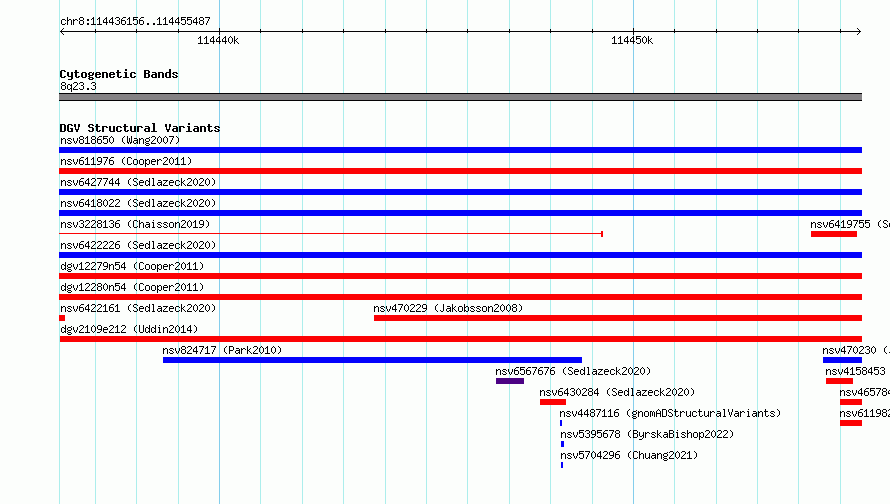Select the red bar under nsv470229

618,318
